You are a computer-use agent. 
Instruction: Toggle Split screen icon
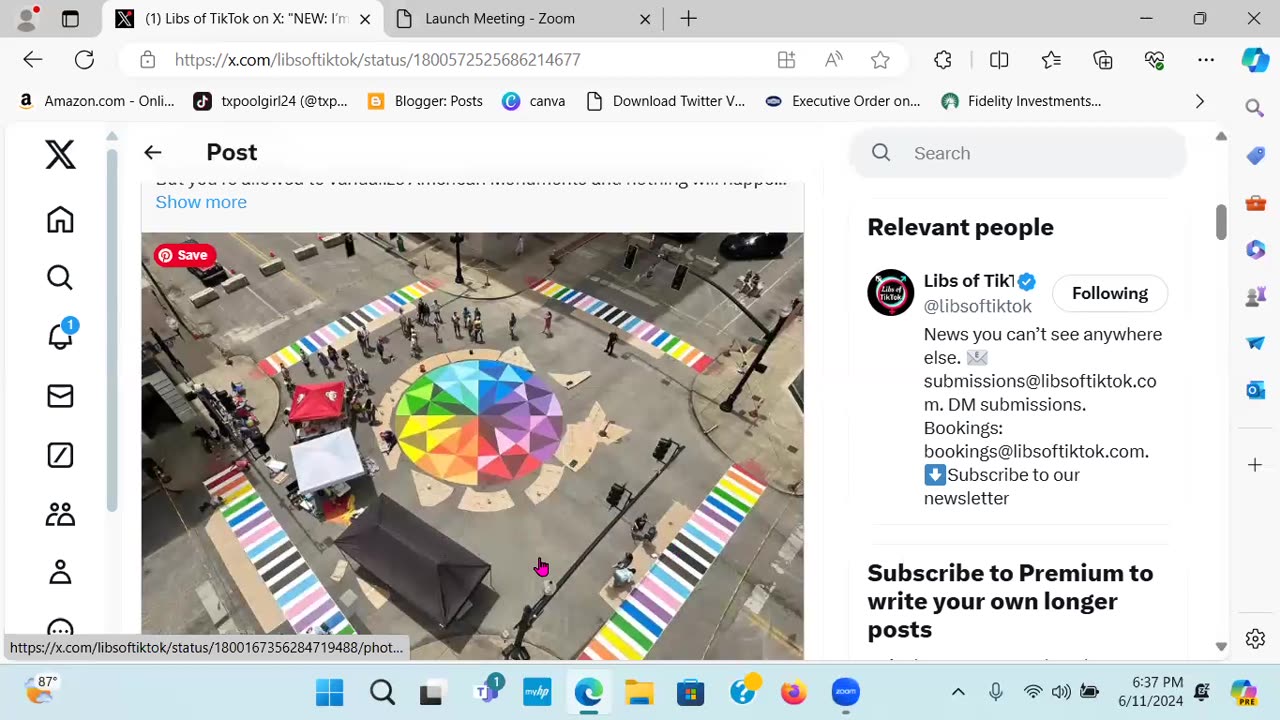[999, 60]
